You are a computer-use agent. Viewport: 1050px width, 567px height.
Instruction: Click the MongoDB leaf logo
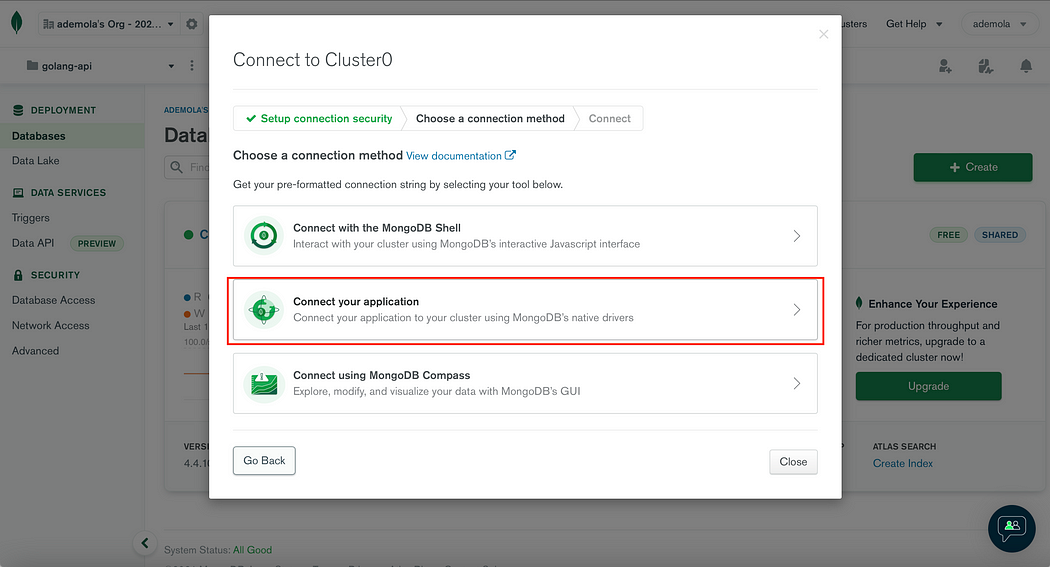point(17,23)
